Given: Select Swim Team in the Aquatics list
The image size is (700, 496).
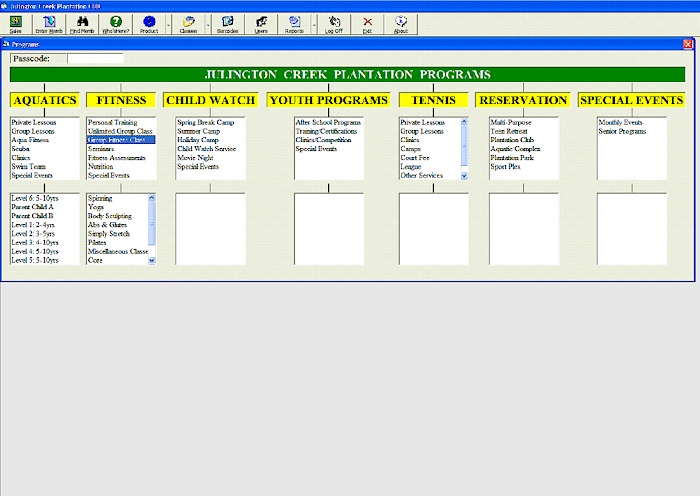Looking at the screenshot, I should [29, 167].
